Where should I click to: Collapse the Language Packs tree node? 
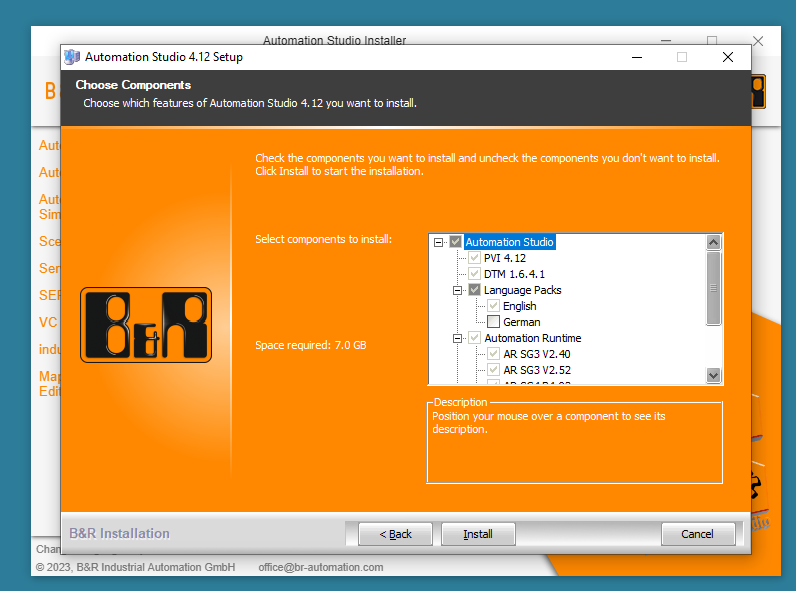click(457, 290)
